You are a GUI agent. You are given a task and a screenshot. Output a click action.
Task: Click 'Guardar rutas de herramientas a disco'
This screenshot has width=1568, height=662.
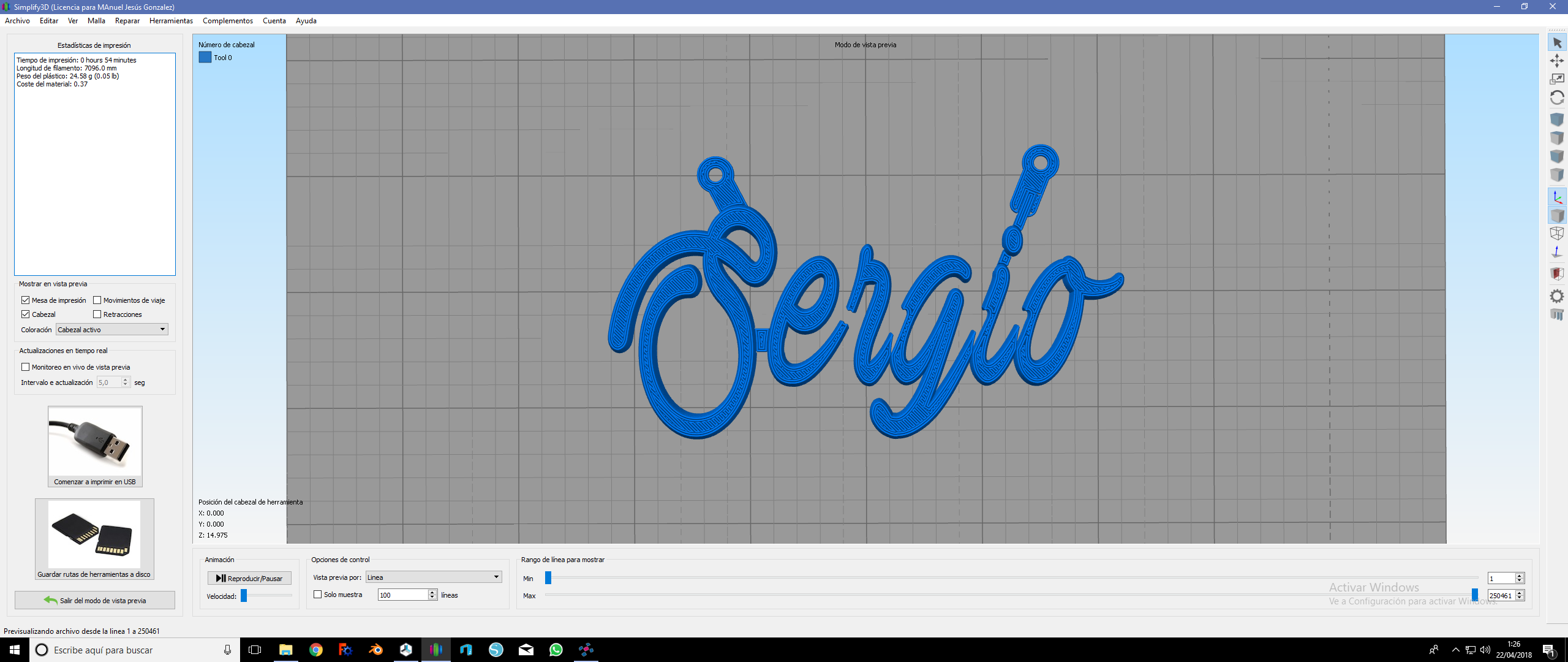tap(95, 539)
